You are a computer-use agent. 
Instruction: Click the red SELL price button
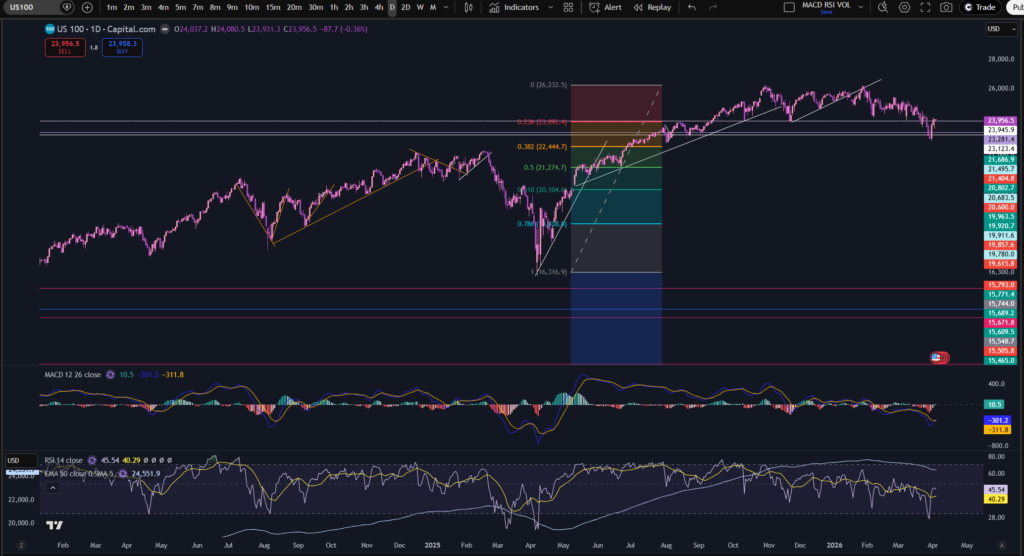[x=65, y=47]
